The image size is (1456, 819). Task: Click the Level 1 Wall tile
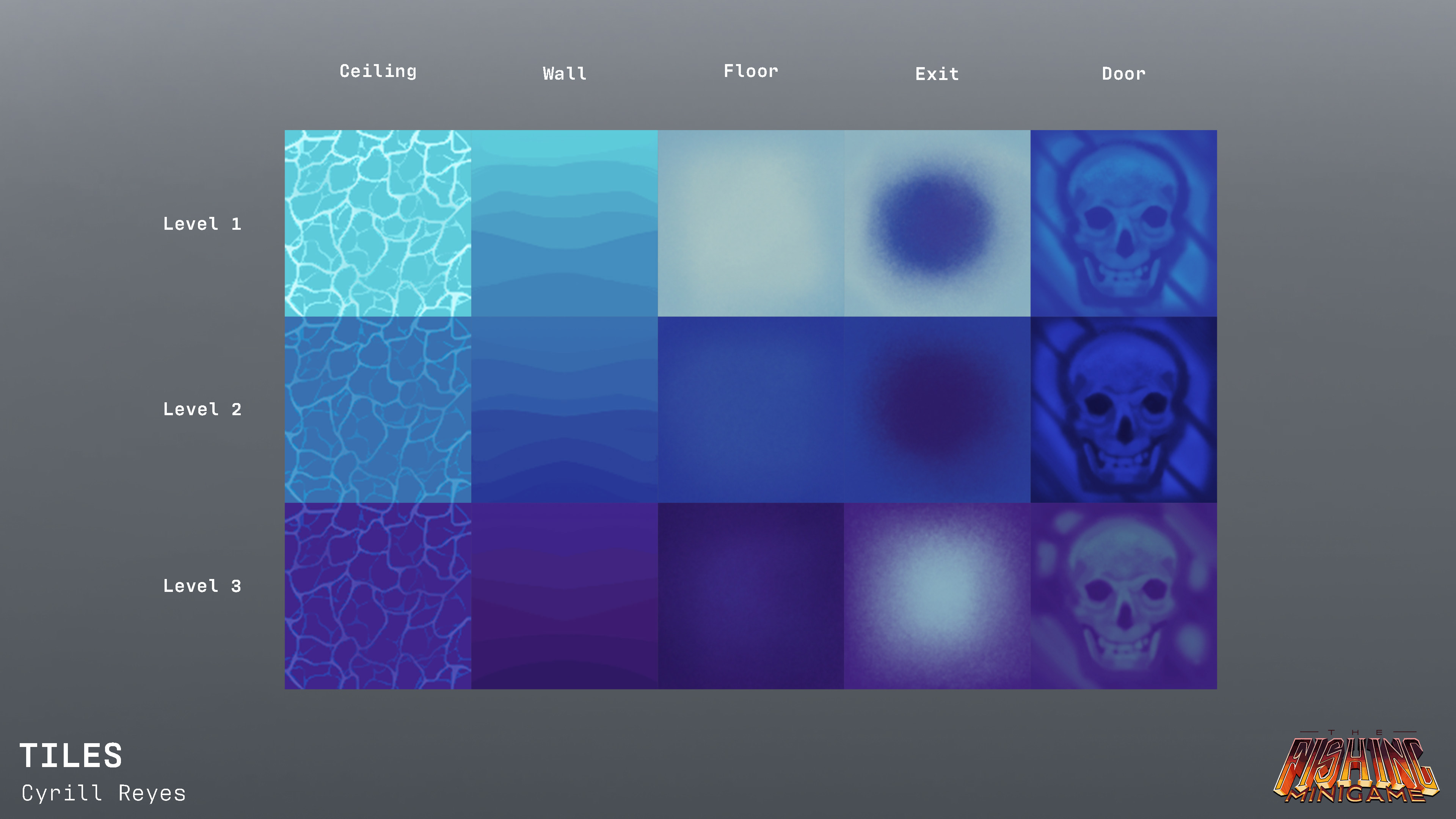pyautogui.click(x=564, y=223)
